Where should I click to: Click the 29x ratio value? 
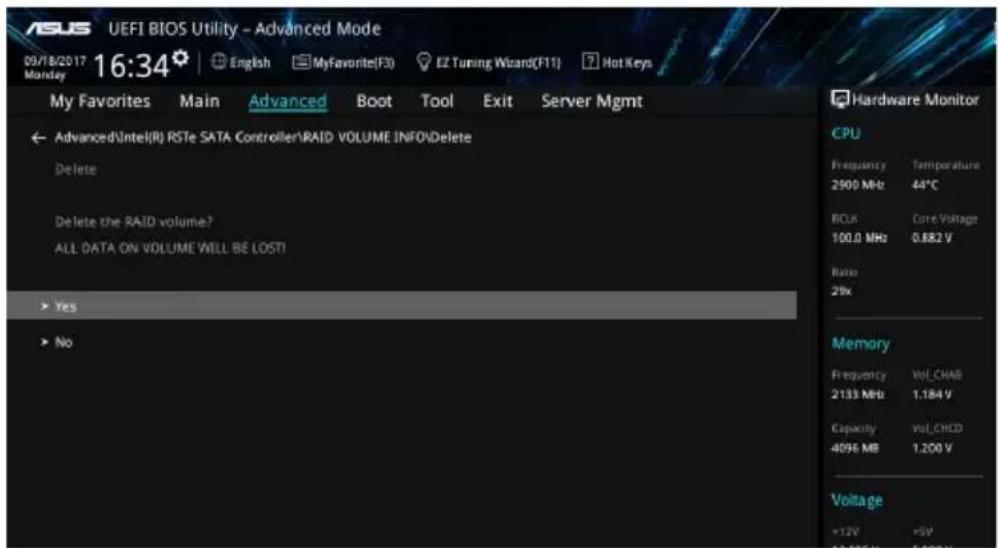pos(841,290)
